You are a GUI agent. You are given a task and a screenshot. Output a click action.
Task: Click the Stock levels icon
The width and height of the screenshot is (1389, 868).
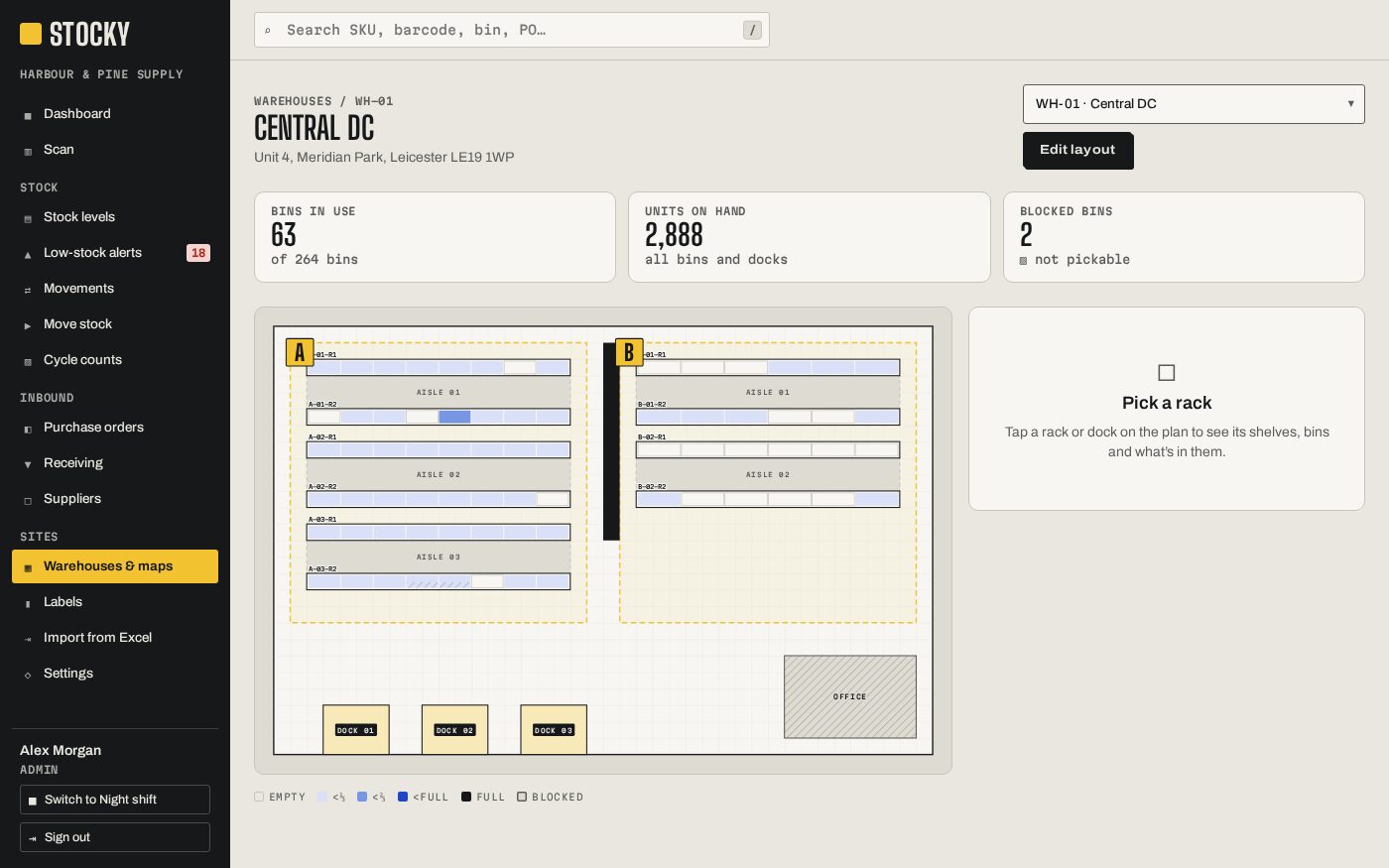28,218
